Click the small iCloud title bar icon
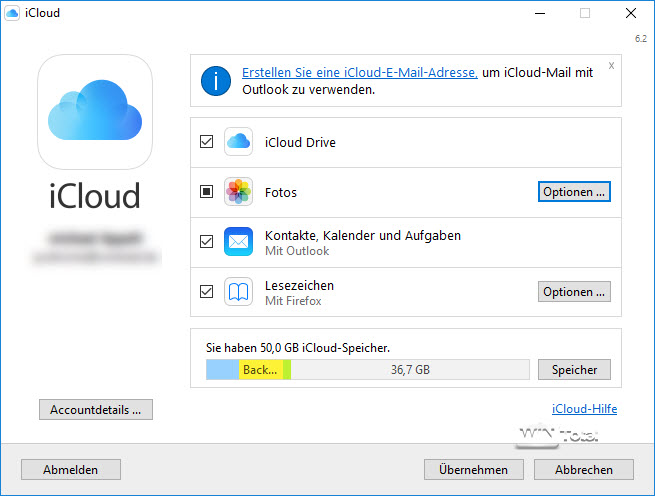 12,13
